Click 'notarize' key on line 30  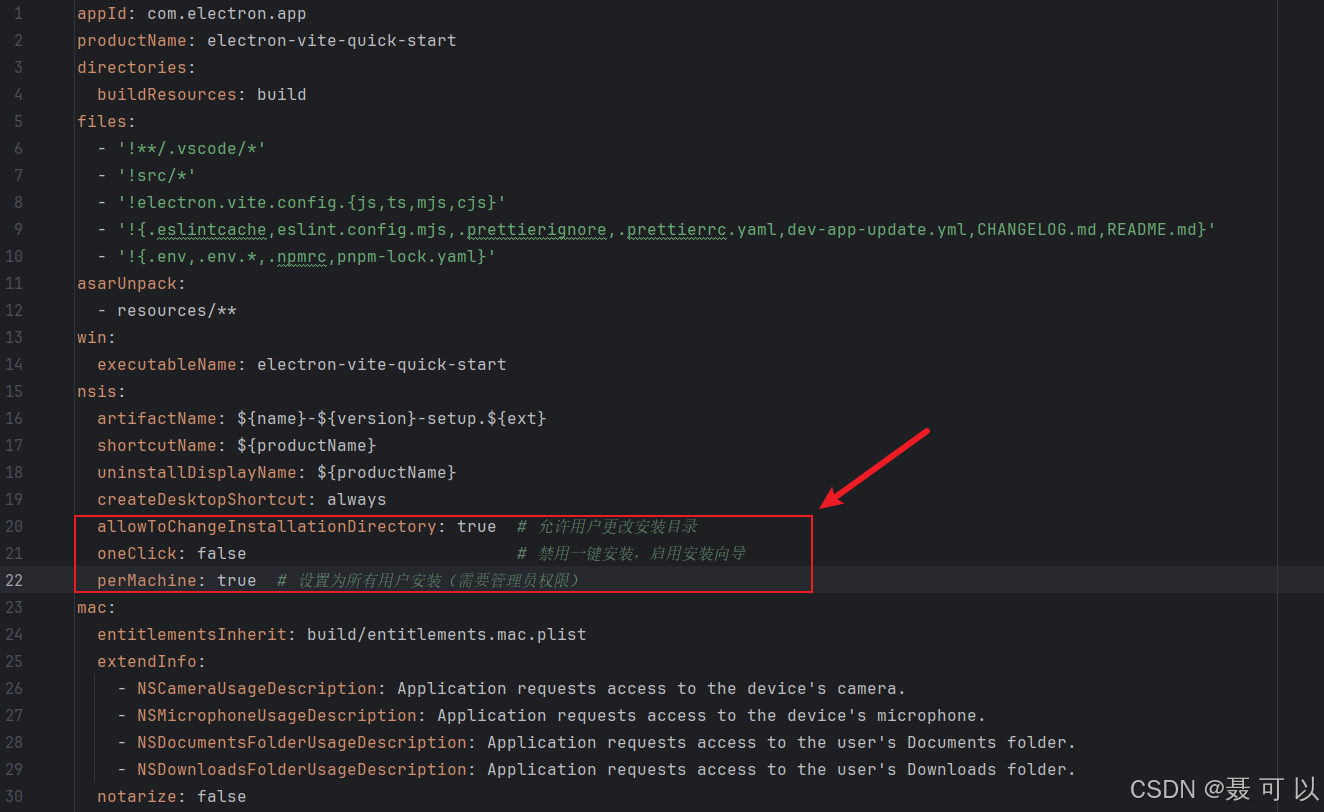(x=137, y=797)
